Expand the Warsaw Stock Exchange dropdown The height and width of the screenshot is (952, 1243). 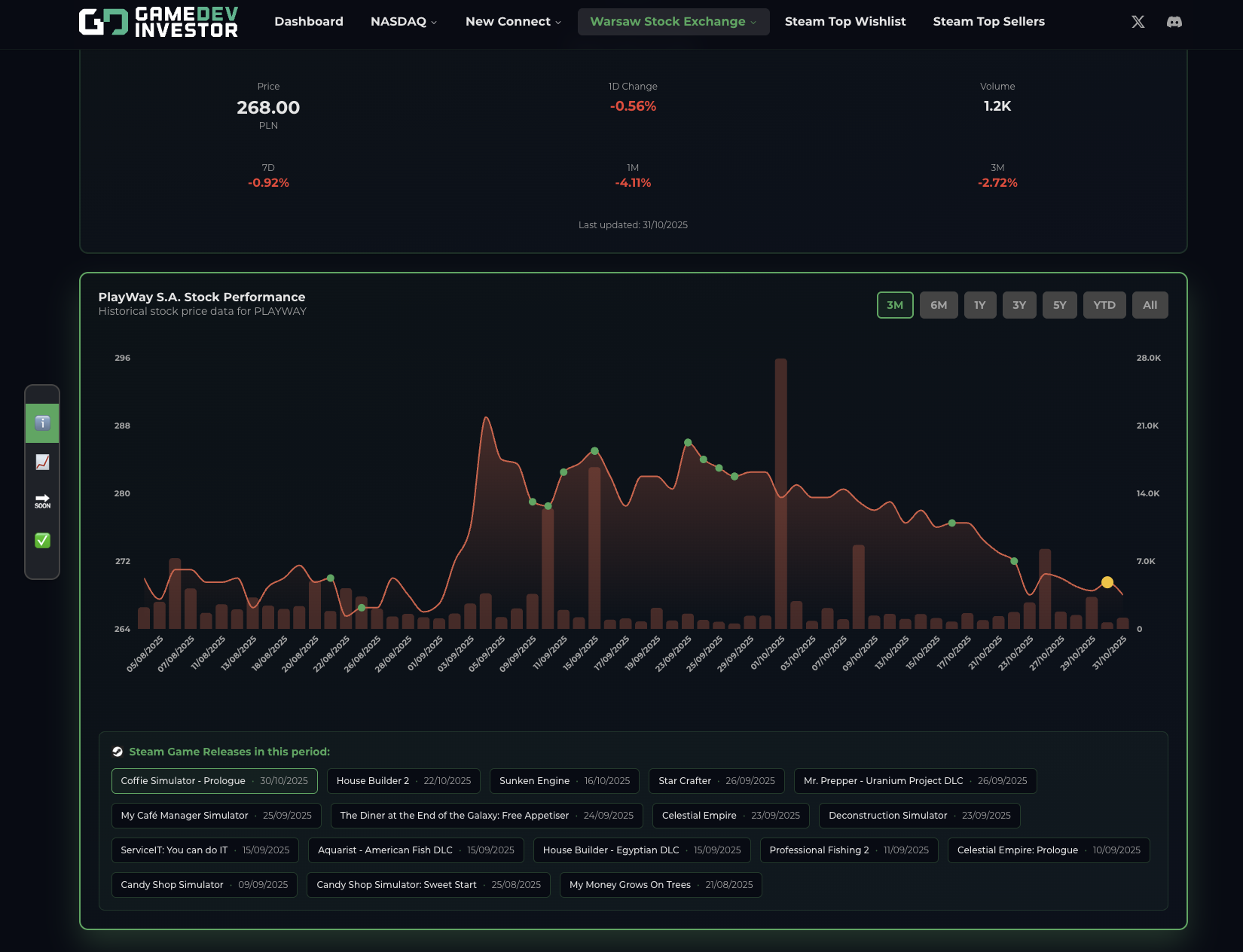[673, 22]
